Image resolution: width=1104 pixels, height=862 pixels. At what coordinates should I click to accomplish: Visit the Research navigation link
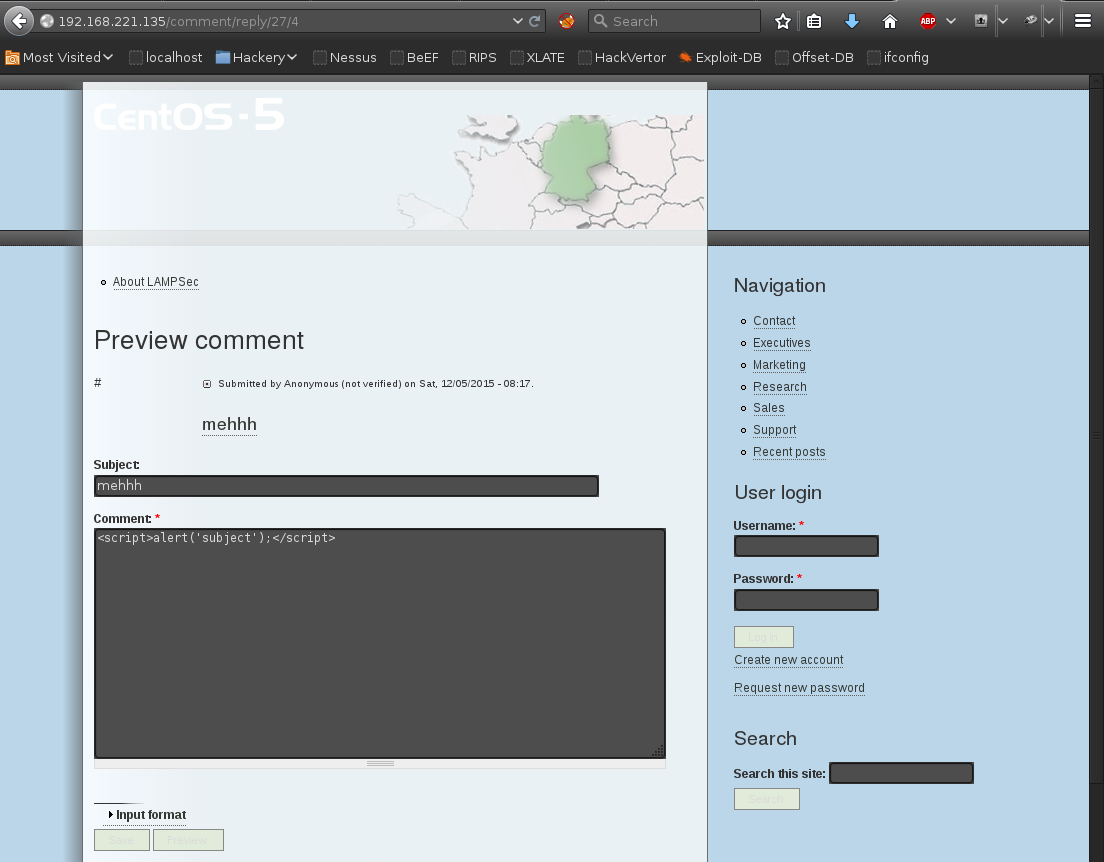779,387
